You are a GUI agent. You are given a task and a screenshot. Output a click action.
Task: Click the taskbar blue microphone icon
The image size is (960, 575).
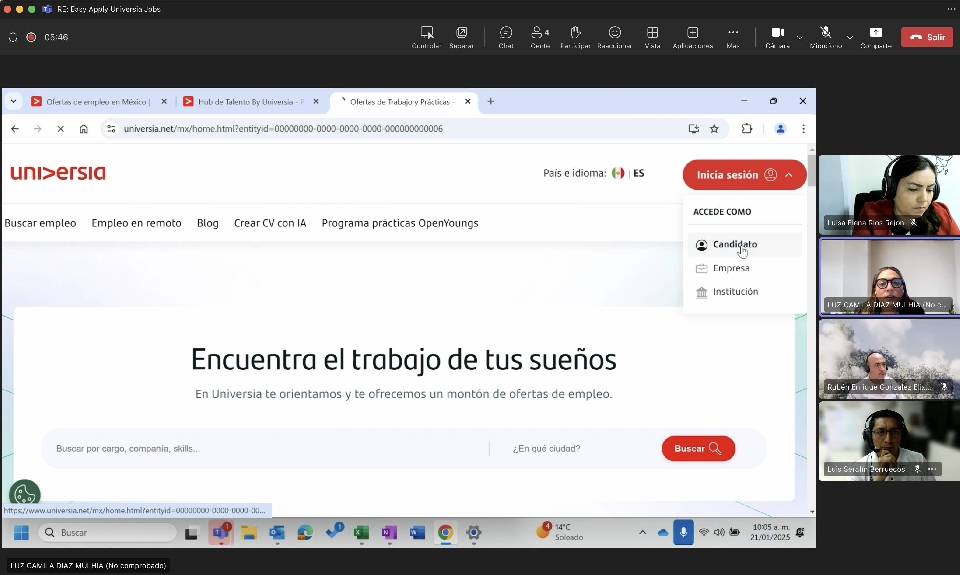[683, 532]
